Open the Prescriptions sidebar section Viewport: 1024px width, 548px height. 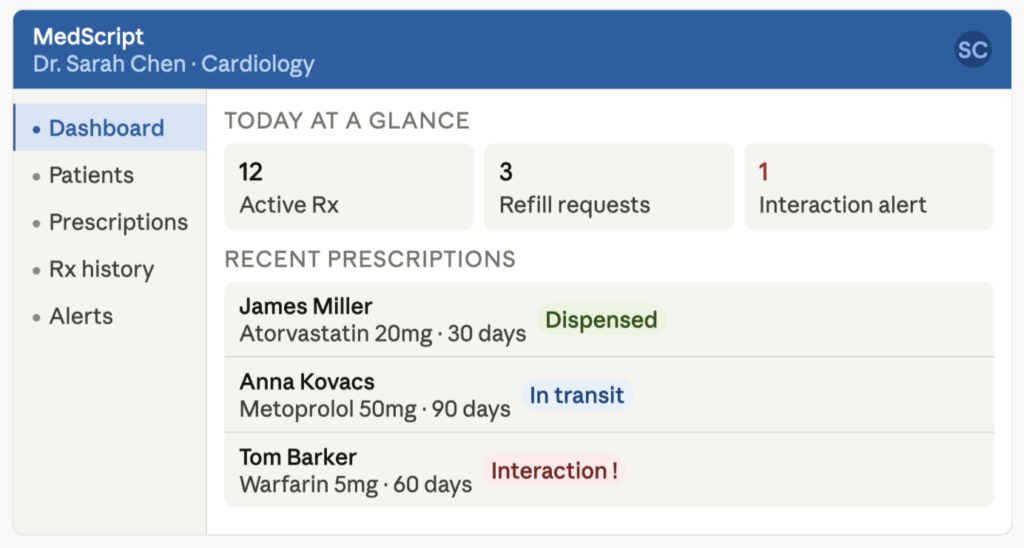tap(118, 222)
